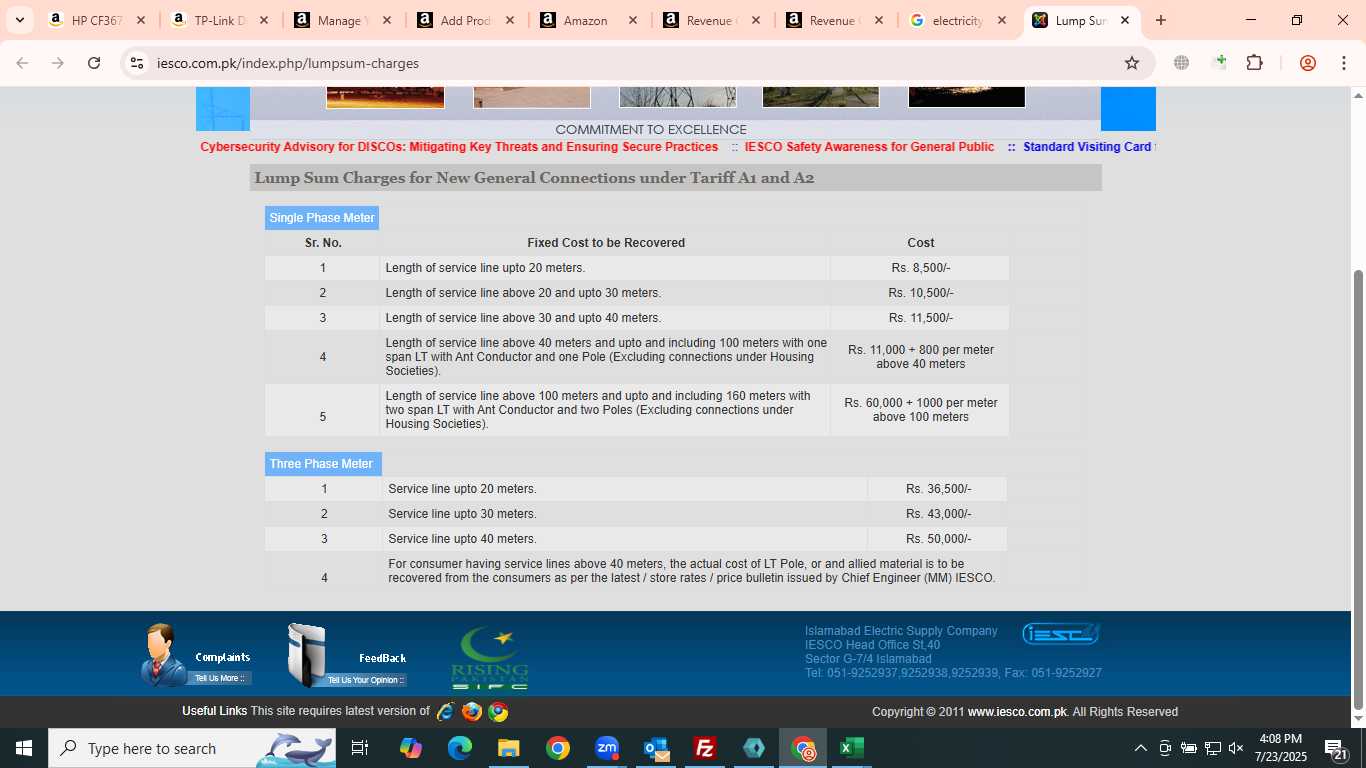This screenshot has width=1366, height=768.
Task: Open the grey globe extension icon
Action: 1182,63
